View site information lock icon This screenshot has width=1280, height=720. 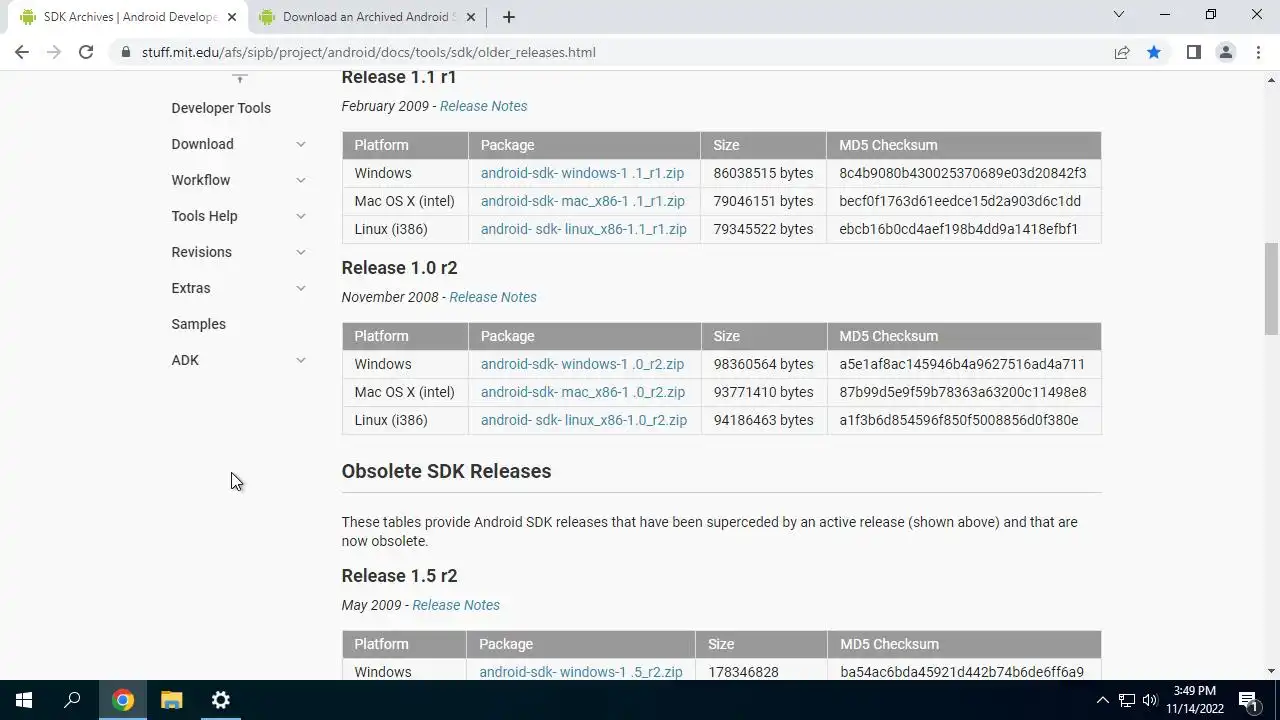point(125,52)
